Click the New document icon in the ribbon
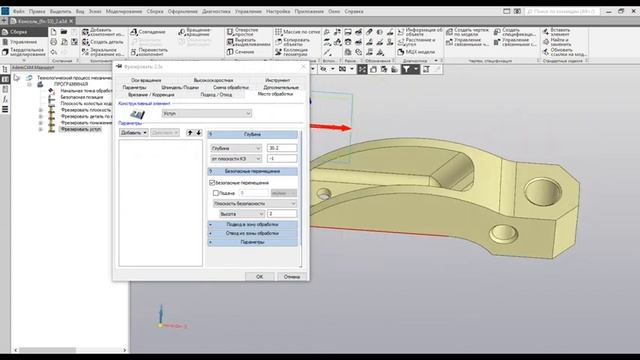This screenshot has height=360, width=640. coord(53,32)
